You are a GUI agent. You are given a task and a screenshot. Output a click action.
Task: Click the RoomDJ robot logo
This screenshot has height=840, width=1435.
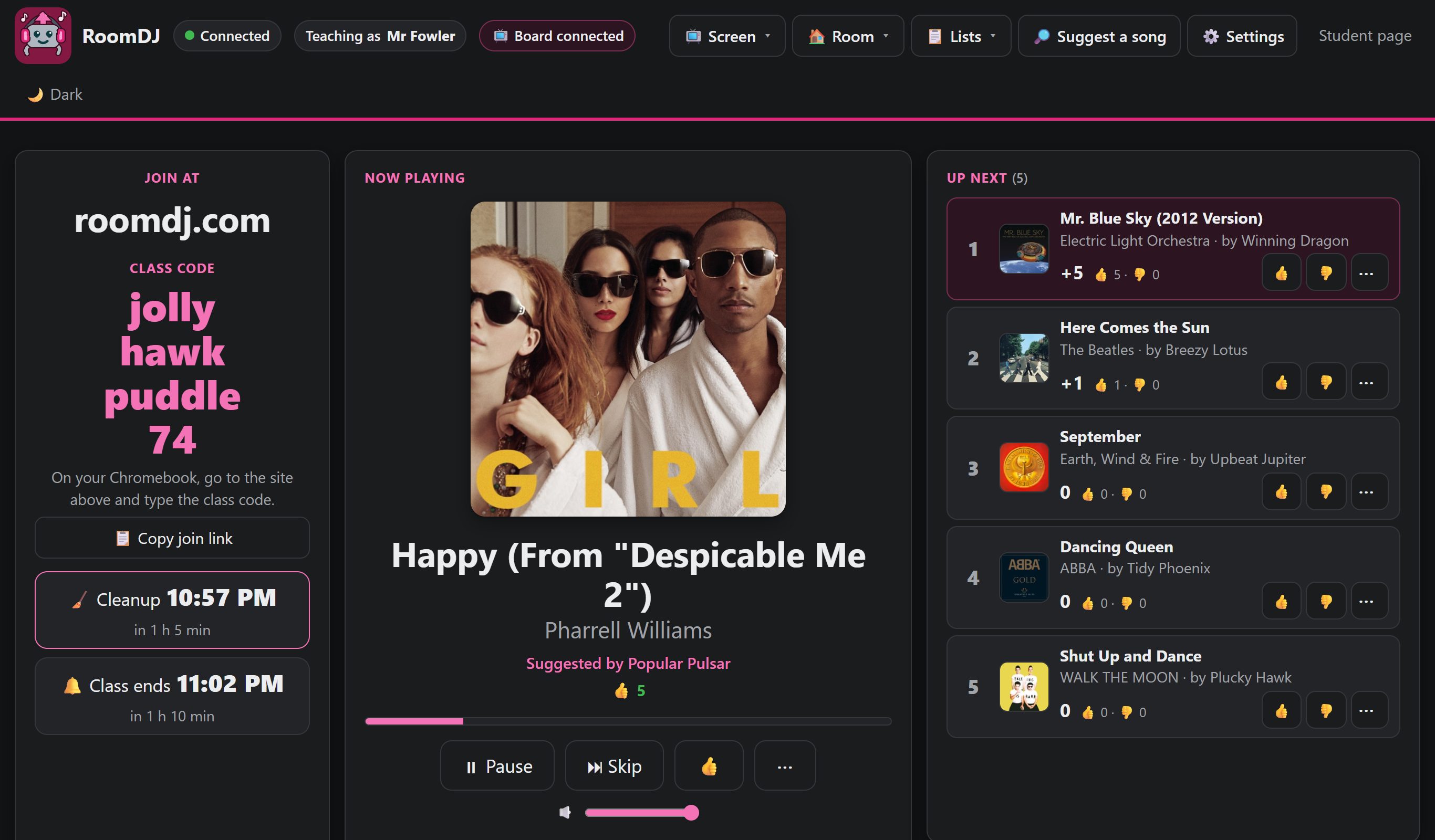43,36
